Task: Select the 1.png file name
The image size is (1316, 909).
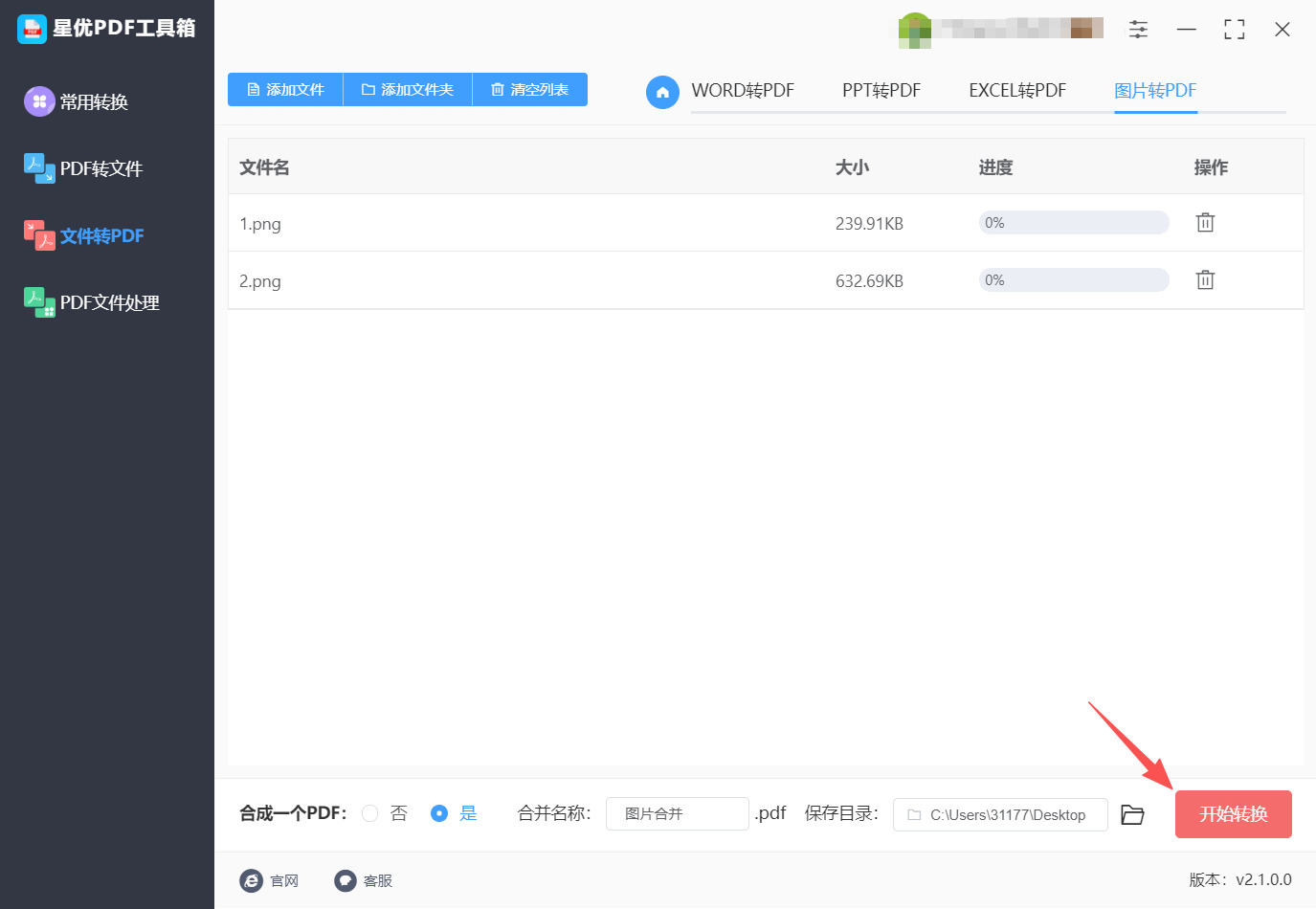Action: point(260,224)
